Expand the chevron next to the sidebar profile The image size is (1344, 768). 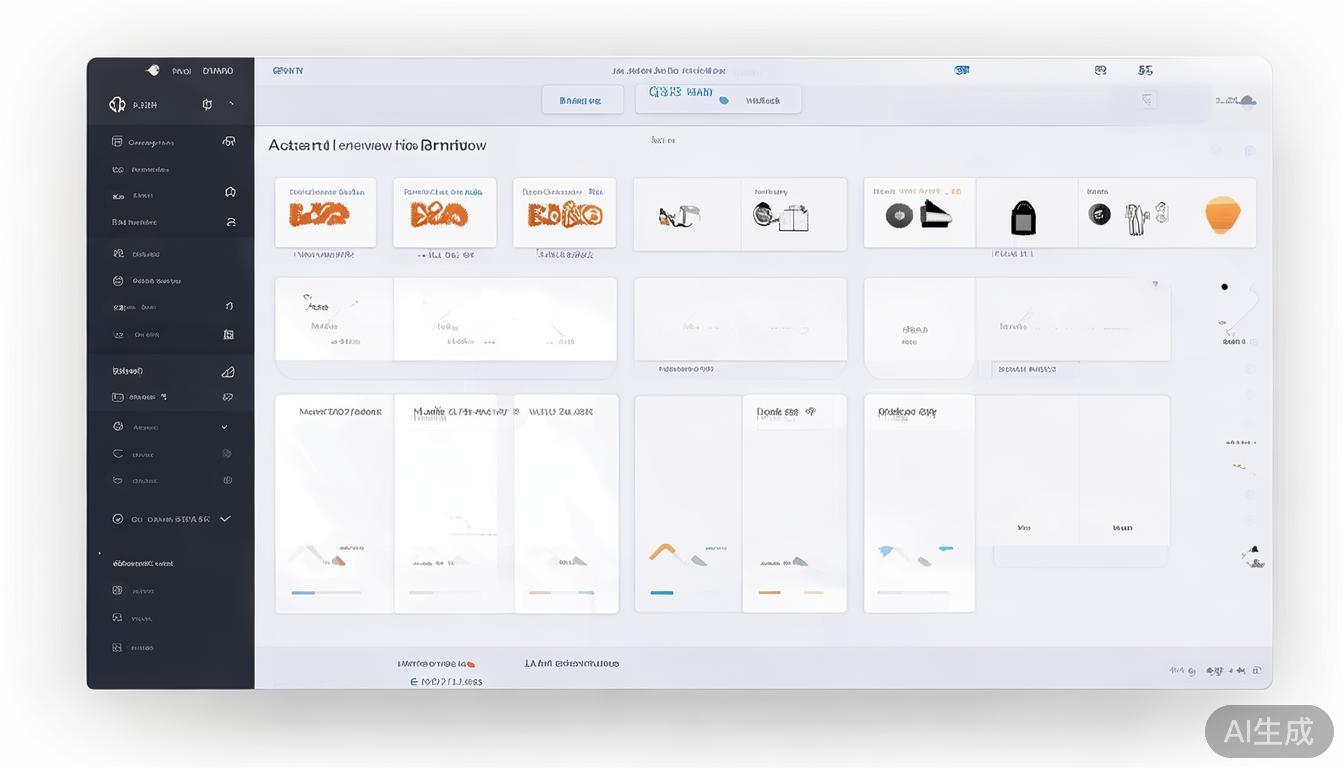[x=231, y=104]
